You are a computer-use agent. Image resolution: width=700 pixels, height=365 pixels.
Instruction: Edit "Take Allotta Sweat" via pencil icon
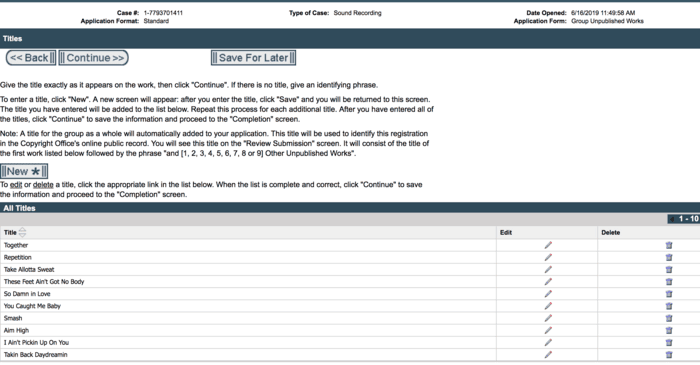[548, 270]
